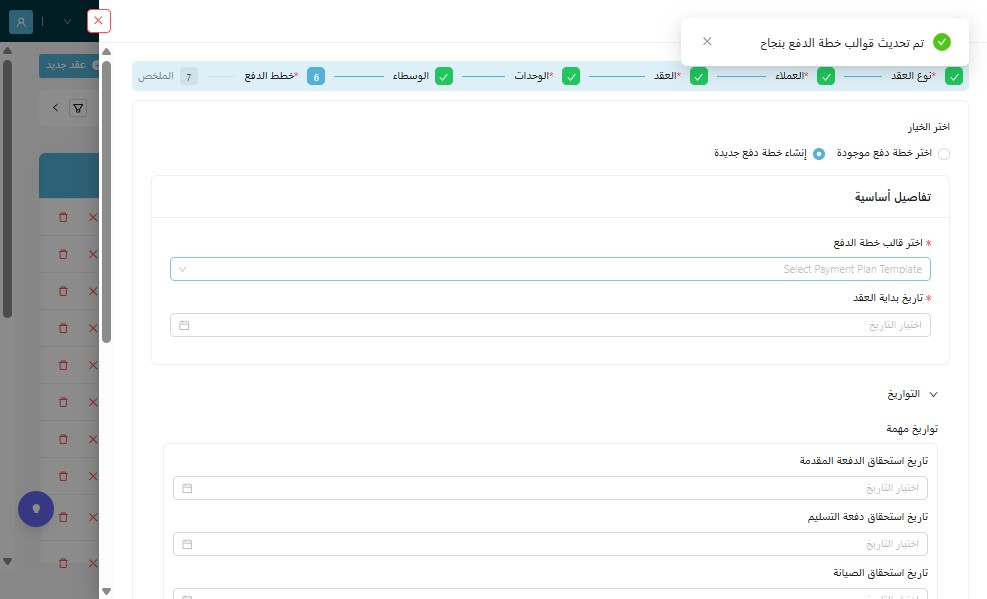Viewport: 987px width, 599px height.
Task: Select the إنشاء خطة دفع جديدة option
Action: (x=819, y=154)
